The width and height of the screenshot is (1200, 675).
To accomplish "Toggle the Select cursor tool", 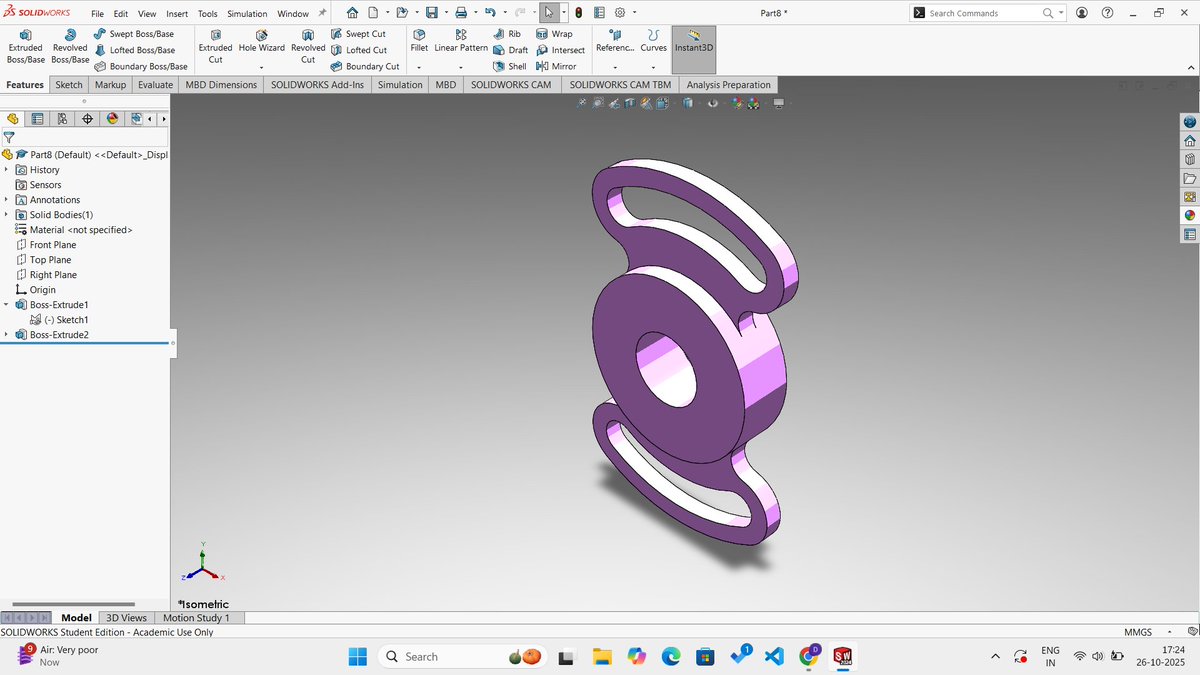I will pyautogui.click(x=549, y=13).
